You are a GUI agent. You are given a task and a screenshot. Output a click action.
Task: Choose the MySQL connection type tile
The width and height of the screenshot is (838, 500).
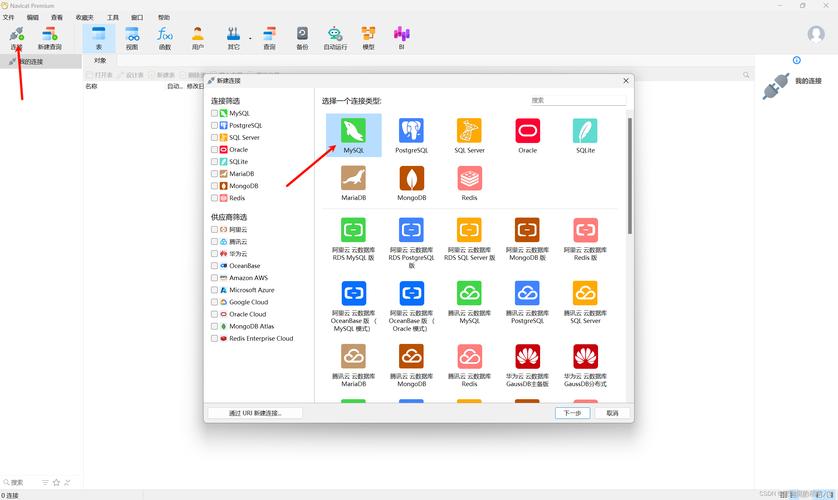point(354,135)
